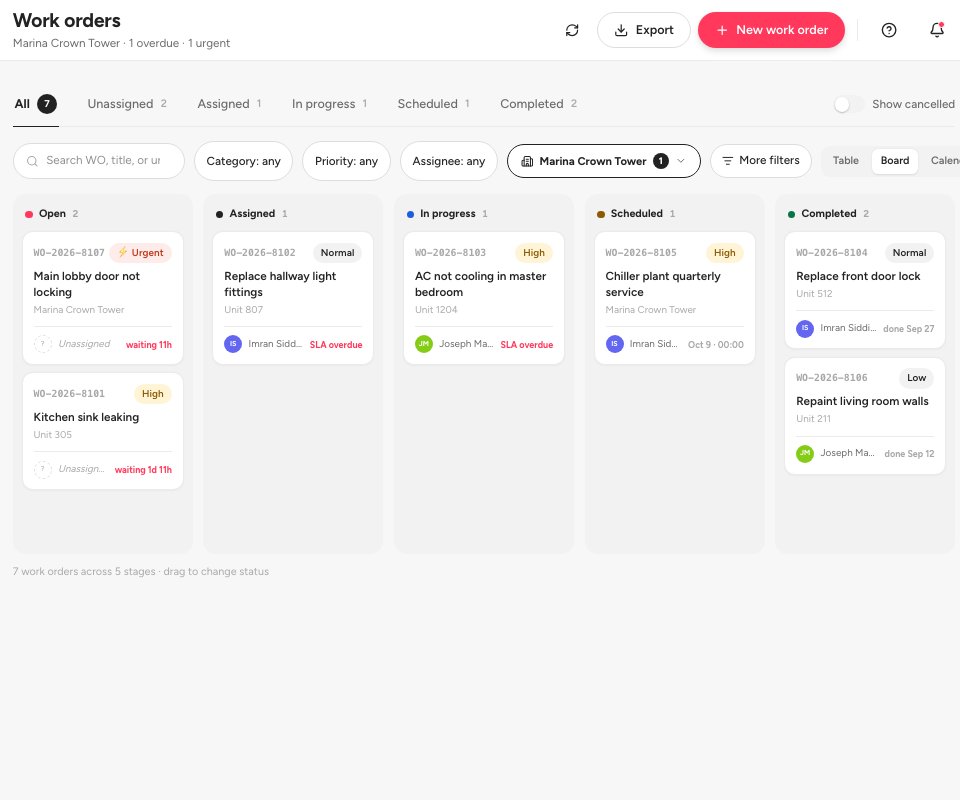Click High badge on AC not cooling card
This screenshot has width=960, height=800.
tap(534, 253)
